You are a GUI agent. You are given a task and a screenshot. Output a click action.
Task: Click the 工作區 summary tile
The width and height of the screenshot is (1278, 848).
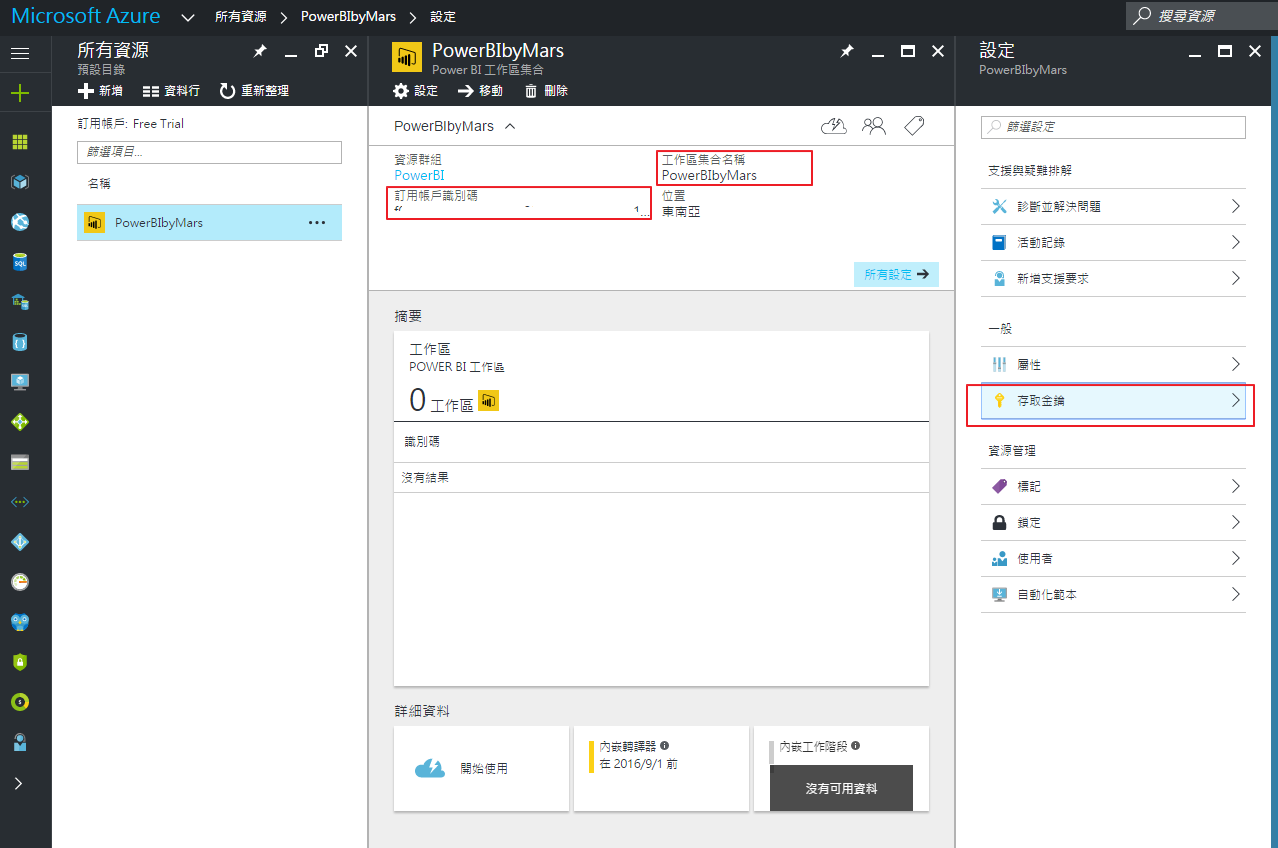[x=661, y=376]
